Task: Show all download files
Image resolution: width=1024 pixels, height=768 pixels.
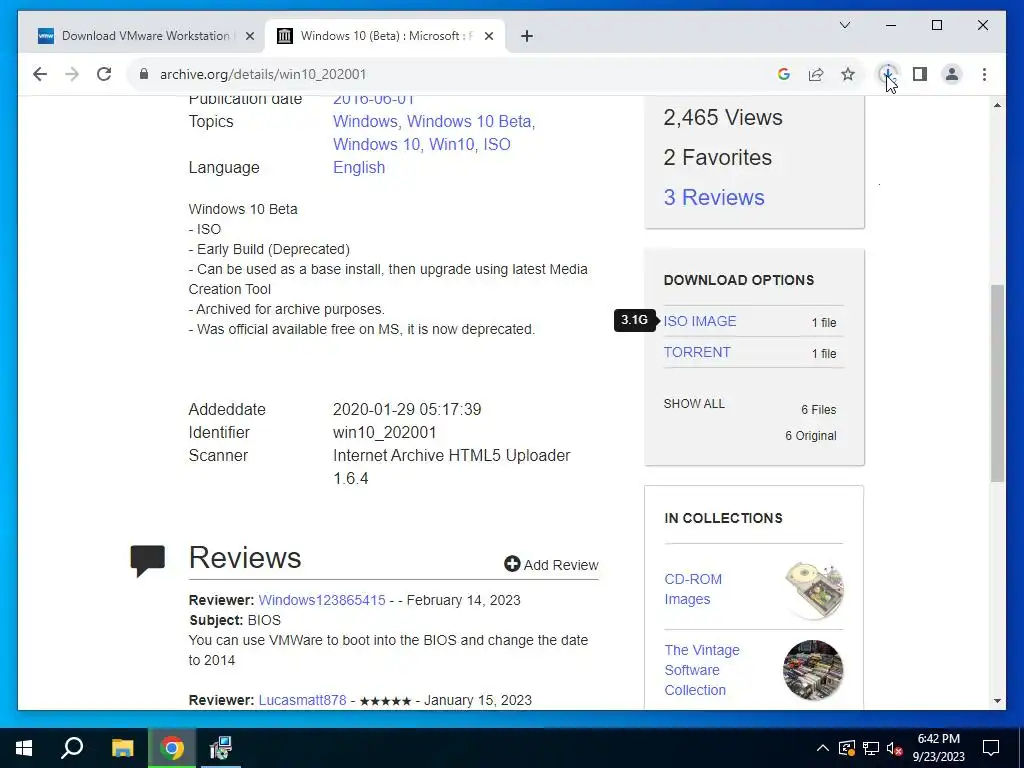Action: click(x=694, y=404)
